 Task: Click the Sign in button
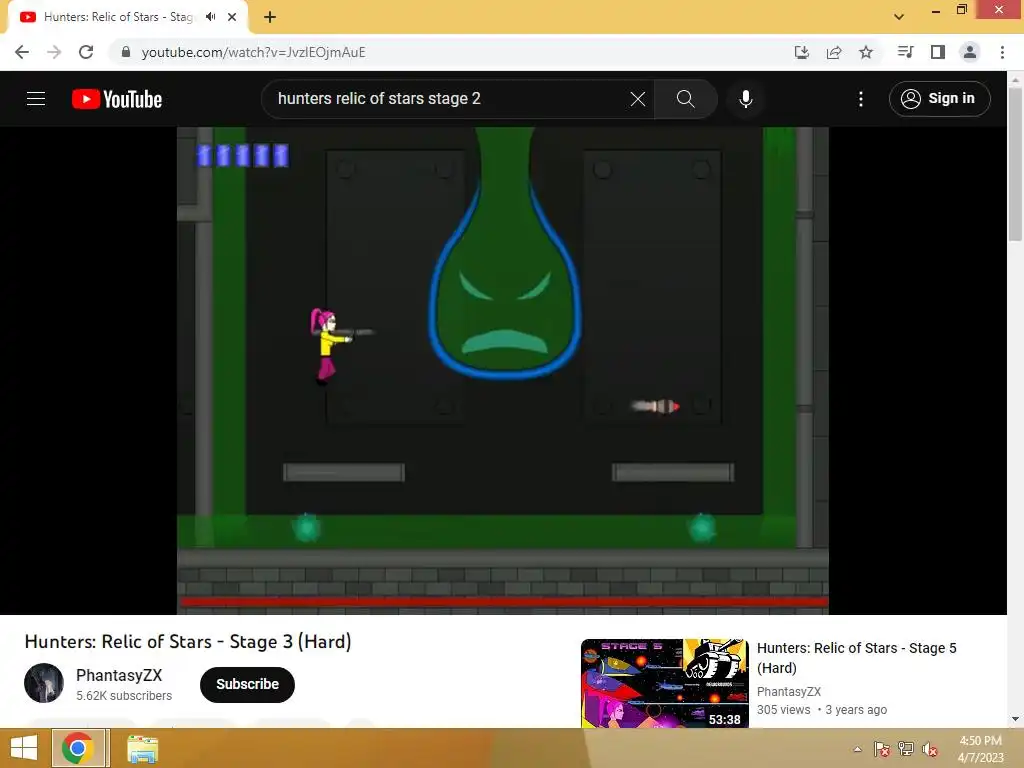pos(939,99)
